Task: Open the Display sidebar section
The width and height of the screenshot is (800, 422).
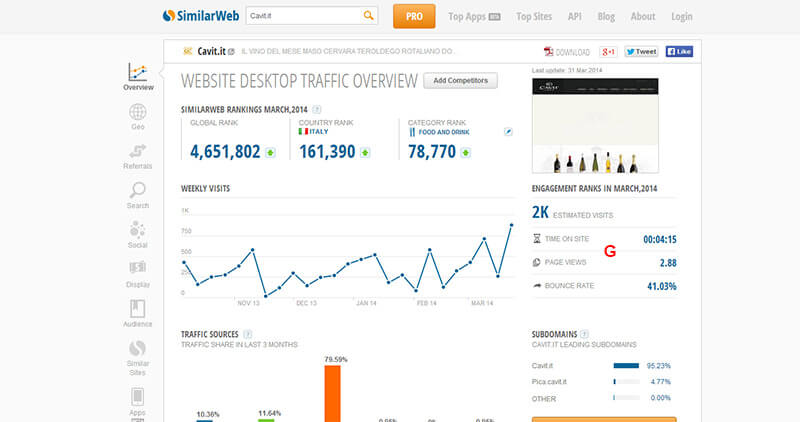Action: pyautogui.click(x=138, y=275)
